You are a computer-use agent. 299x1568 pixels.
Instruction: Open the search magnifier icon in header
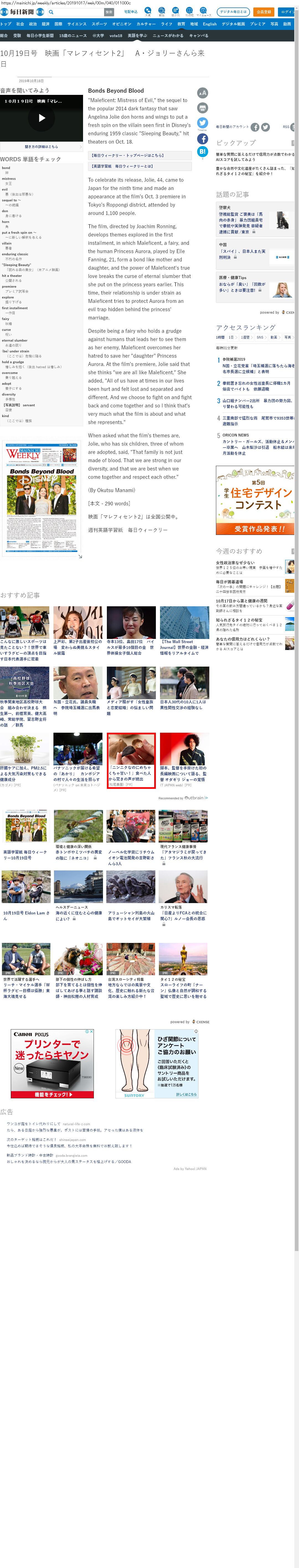click(x=51, y=12)
